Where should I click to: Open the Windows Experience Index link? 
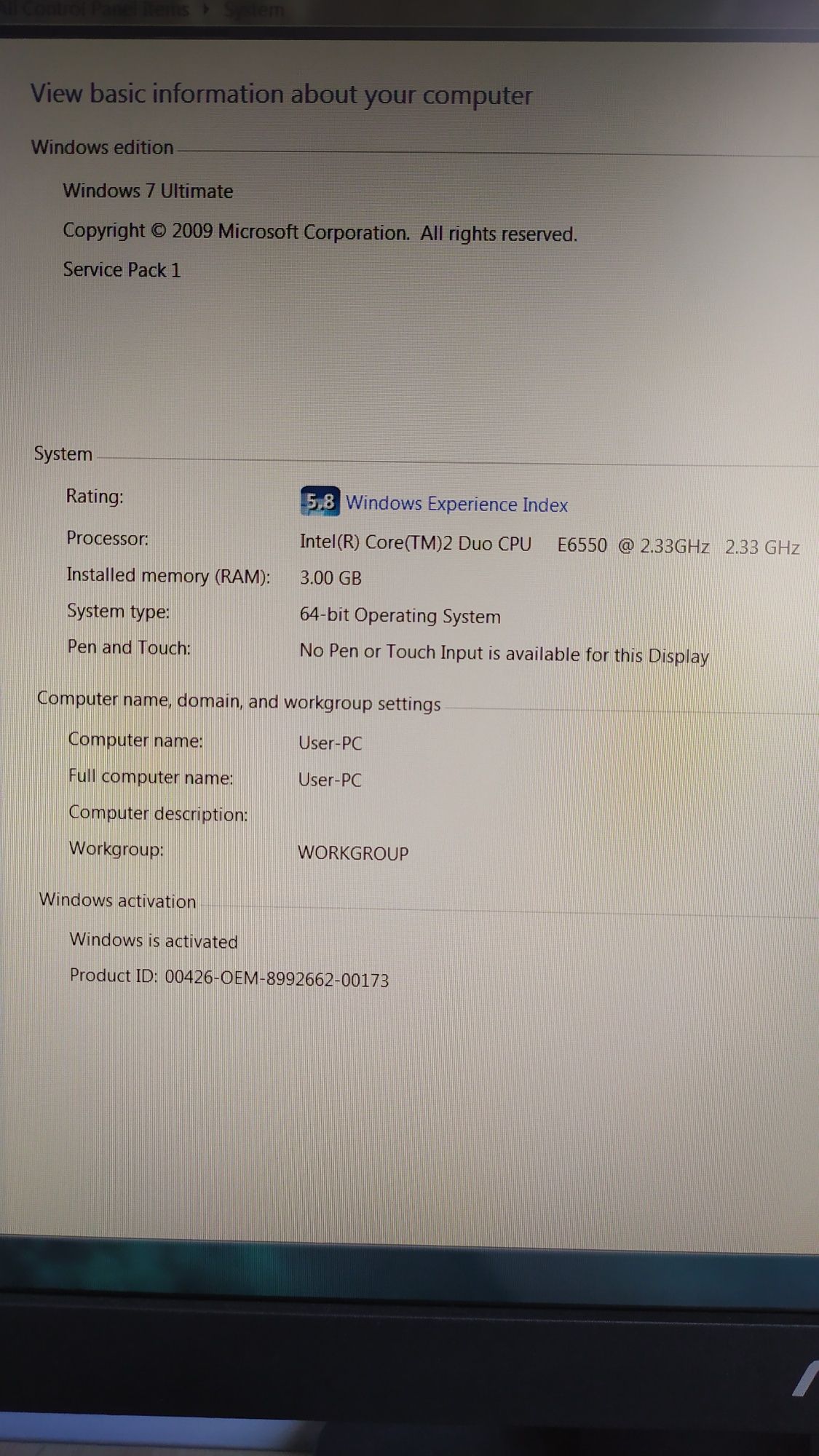456,504
